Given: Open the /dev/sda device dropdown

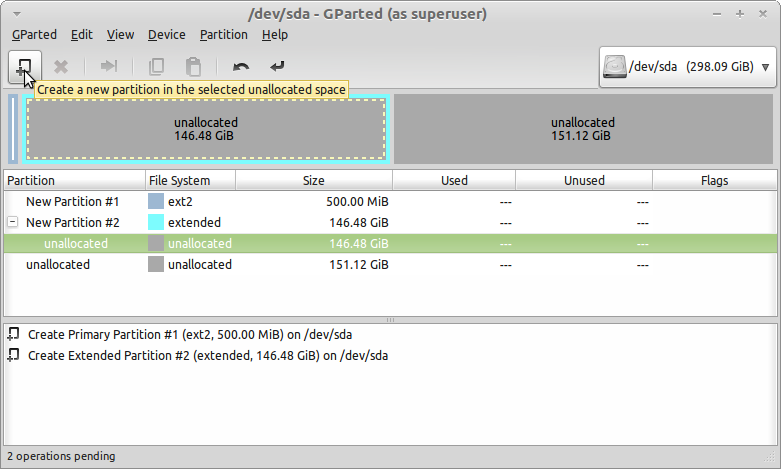Looking at the screenshot, I should (688, 67).
